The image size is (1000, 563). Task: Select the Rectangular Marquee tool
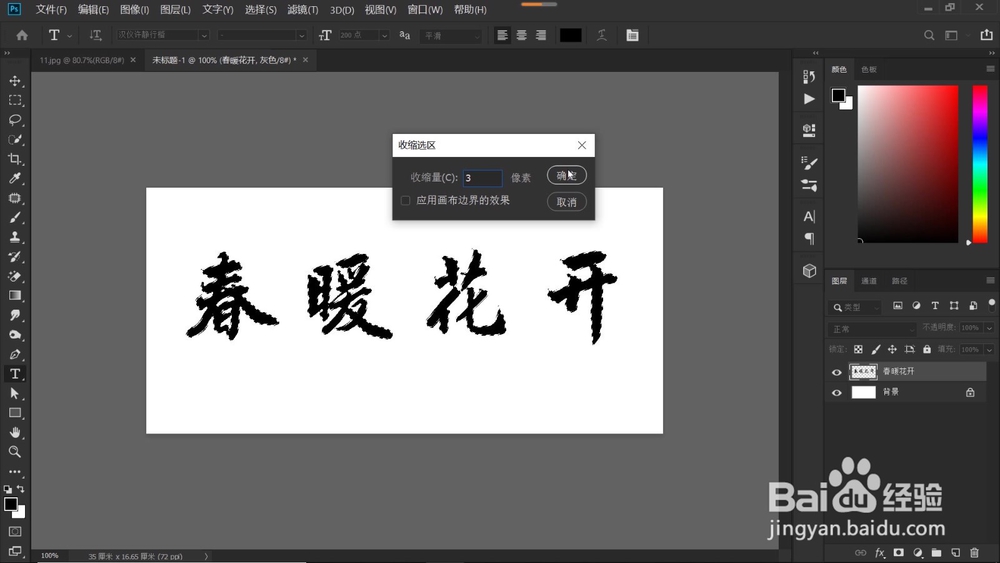click(15, 101)
